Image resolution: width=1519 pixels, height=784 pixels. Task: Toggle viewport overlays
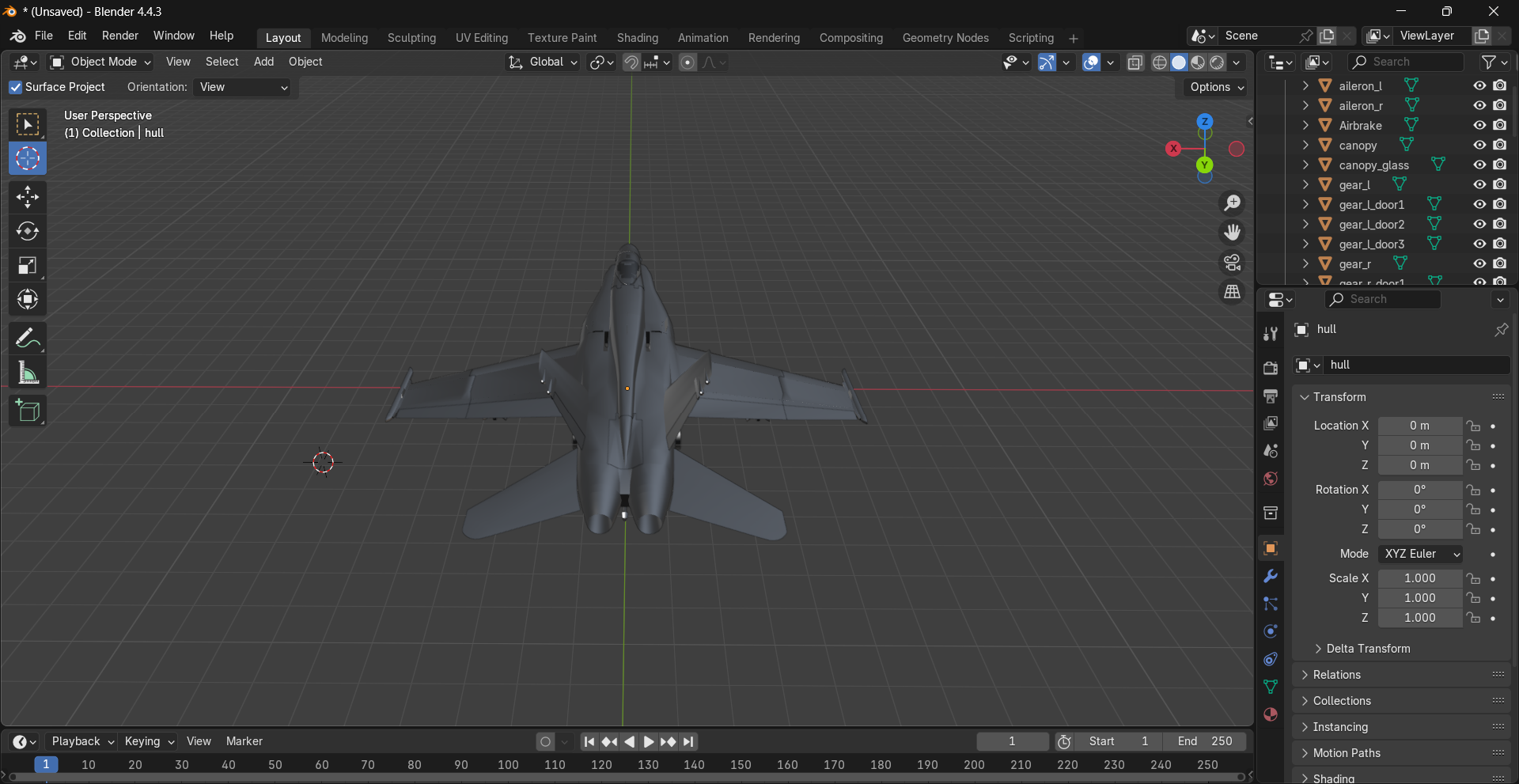[x=1091, y=62]
